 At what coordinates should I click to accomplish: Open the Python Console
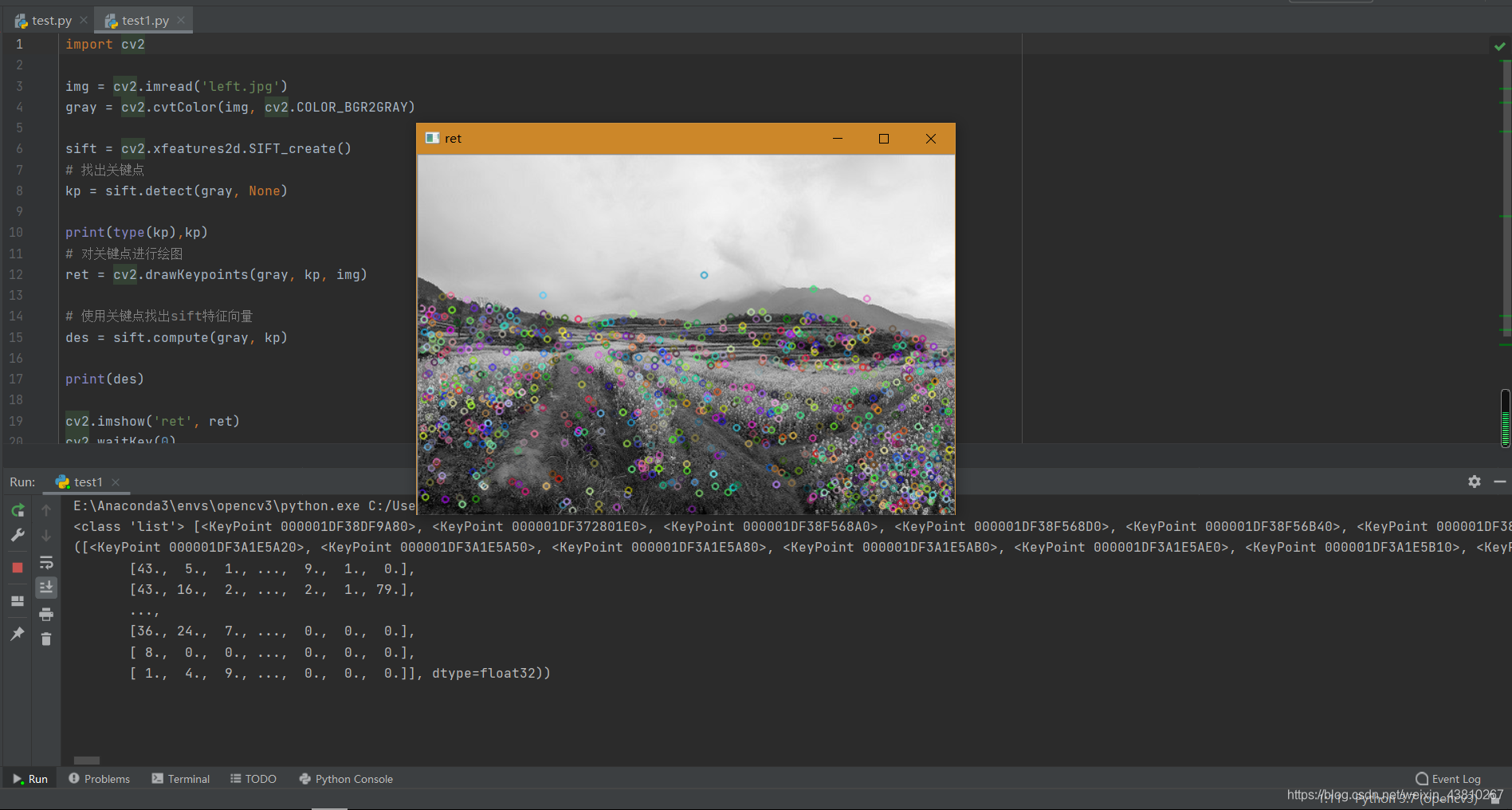[x=346, y=779]
